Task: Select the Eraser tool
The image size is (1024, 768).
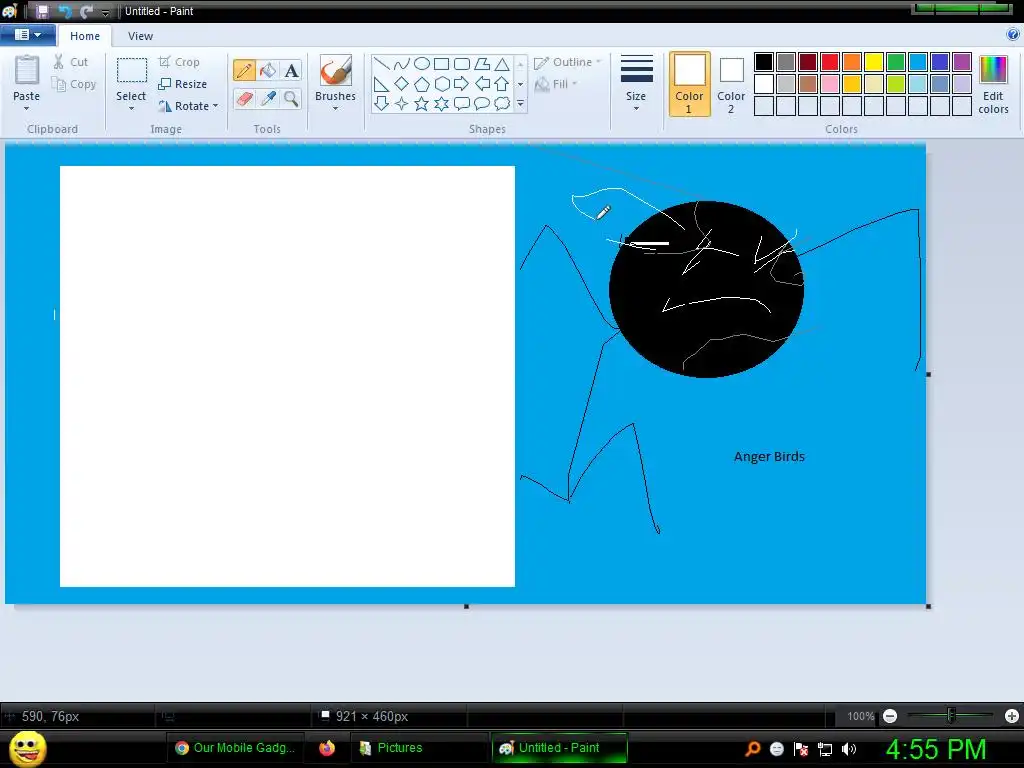Action: tap(244, 99)
